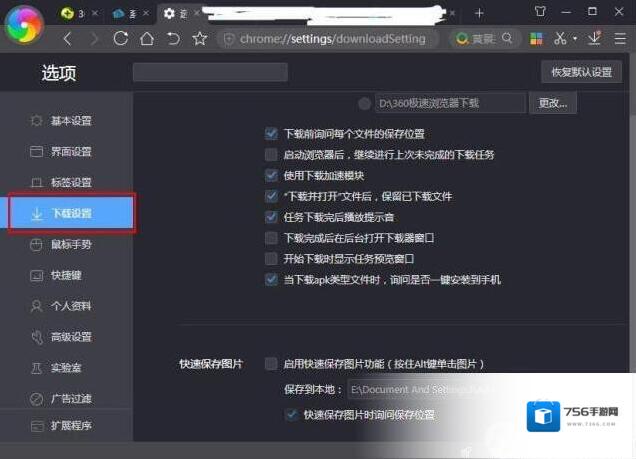Open a new tab with plus button
Screen dimensions: 636x459
[x=479, y=13]
